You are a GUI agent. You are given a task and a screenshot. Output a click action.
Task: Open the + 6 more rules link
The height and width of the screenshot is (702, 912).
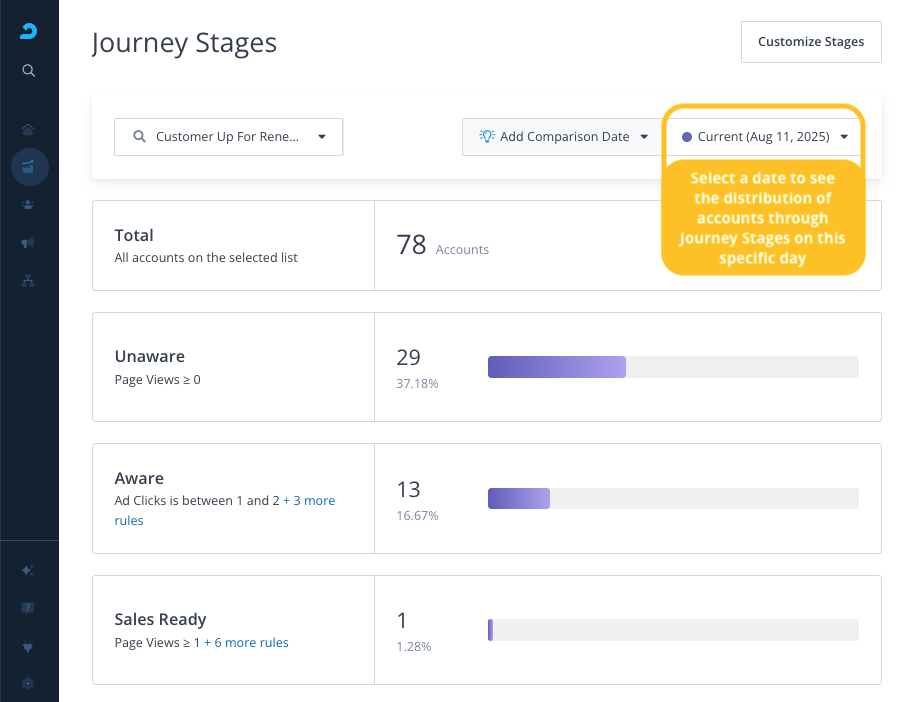pyautogui.click(x=246, y=643)
